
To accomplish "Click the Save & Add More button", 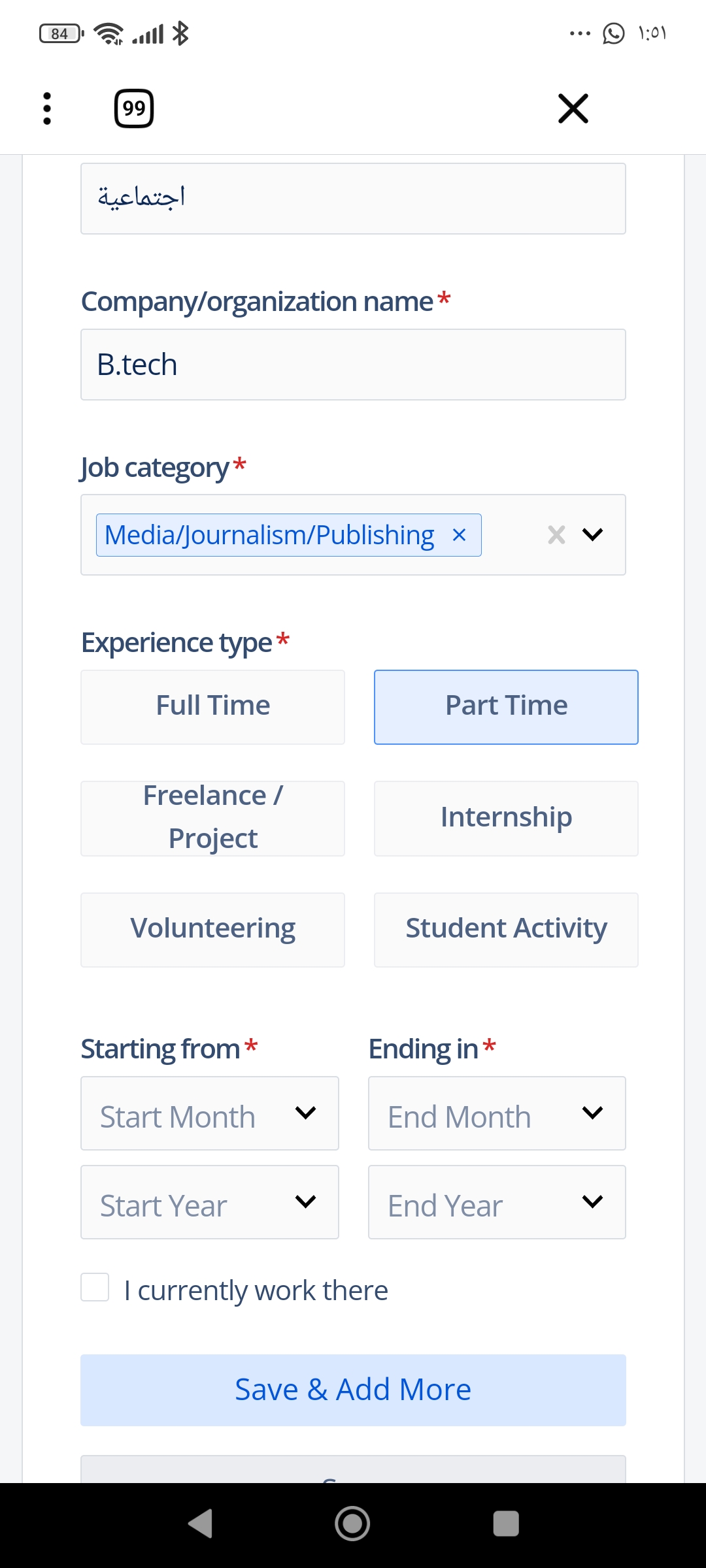I will (353, 1390).
